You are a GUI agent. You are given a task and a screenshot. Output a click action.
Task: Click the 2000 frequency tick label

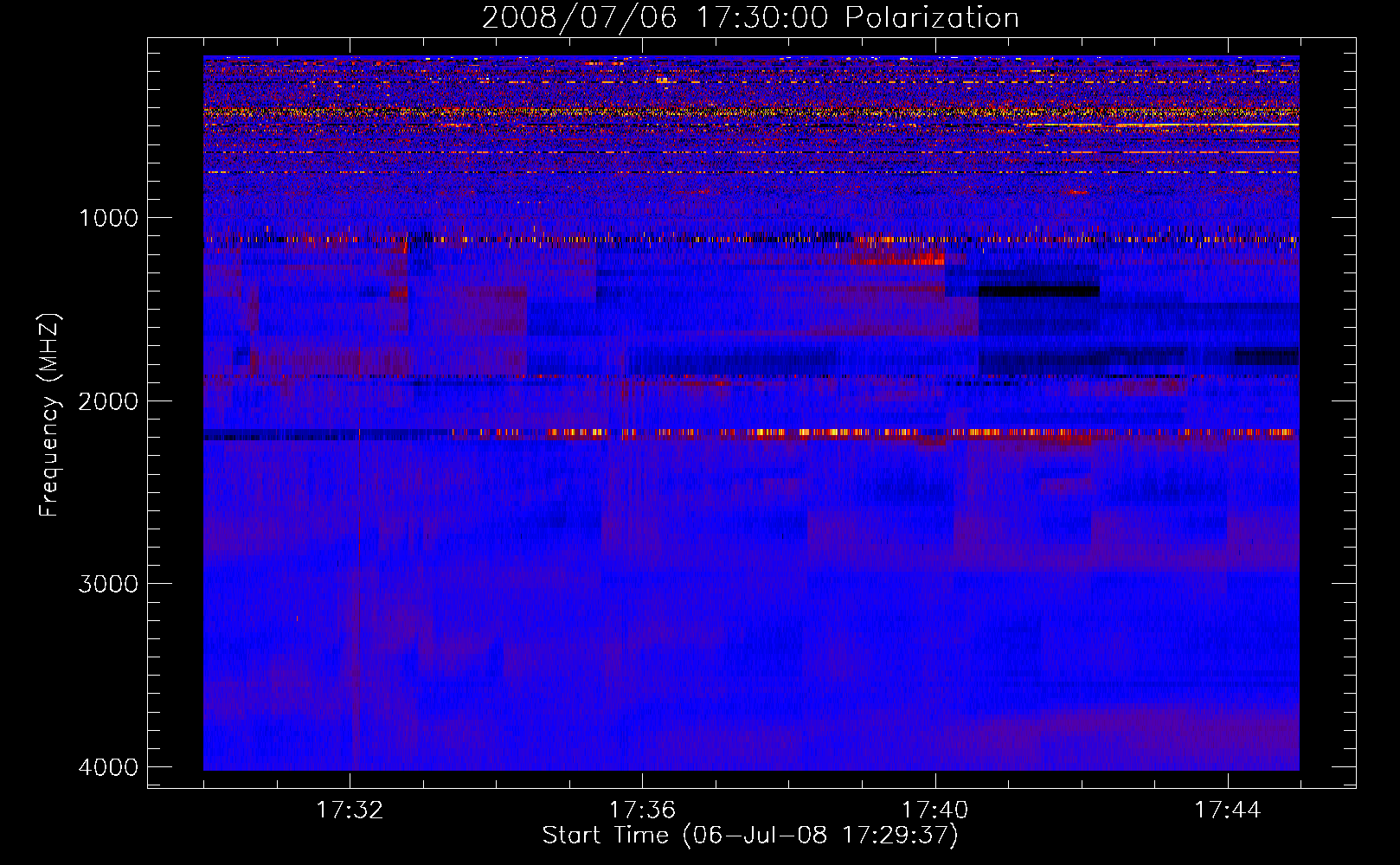pos(108,400)
